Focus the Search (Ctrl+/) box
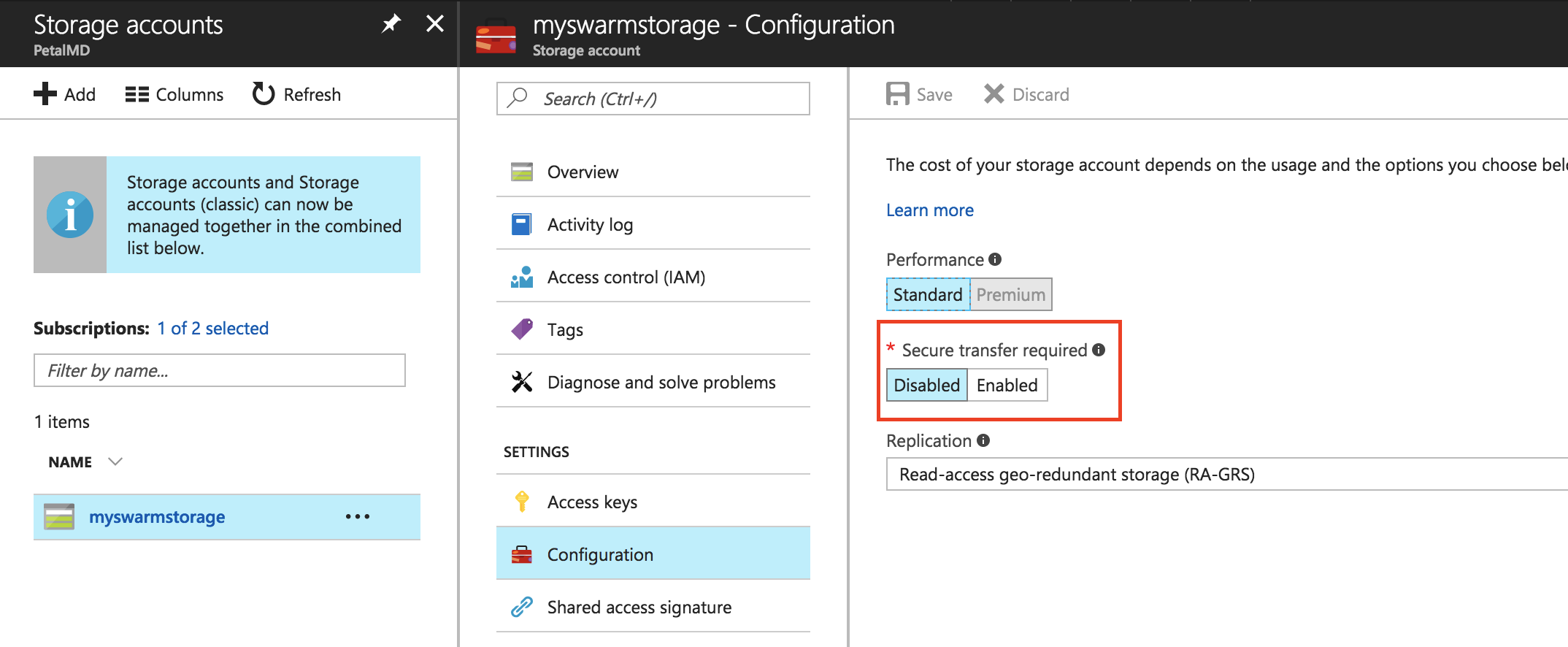Screen dimensions: 1568x647 653,99
